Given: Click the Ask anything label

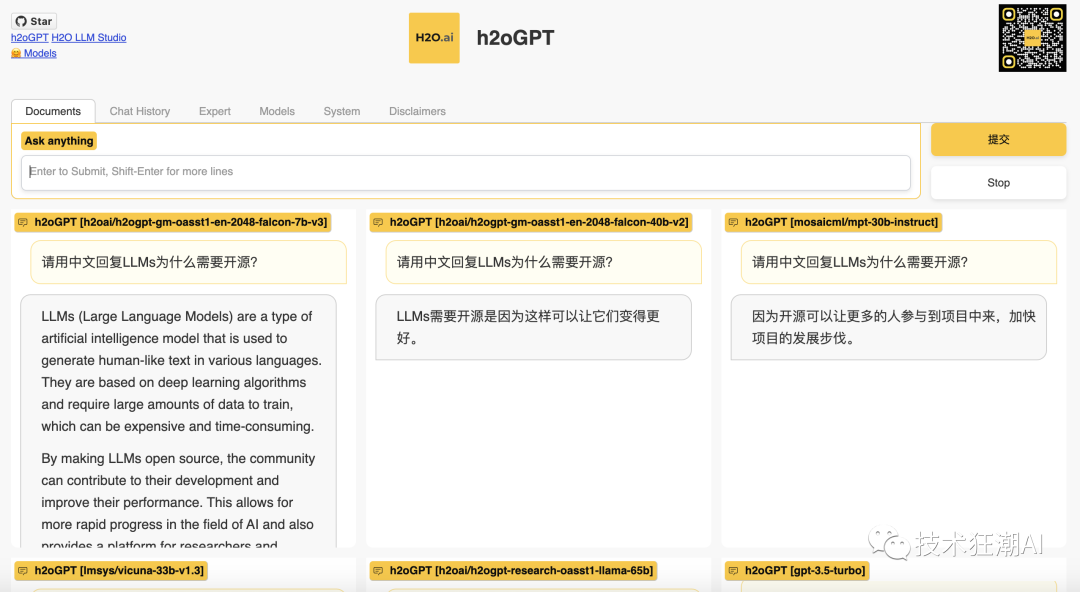Looking at the screenshot, I should [x=59, y=141].
